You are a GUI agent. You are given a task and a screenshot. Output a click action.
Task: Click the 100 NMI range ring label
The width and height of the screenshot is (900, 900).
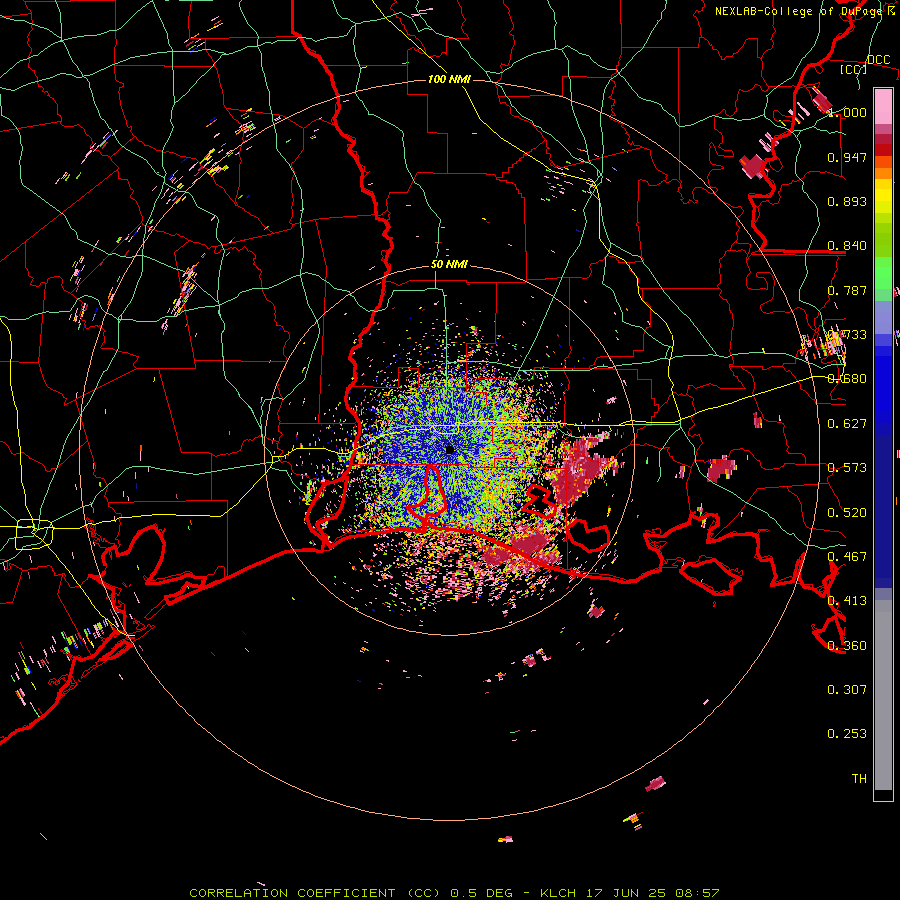(x=449, y=79)
